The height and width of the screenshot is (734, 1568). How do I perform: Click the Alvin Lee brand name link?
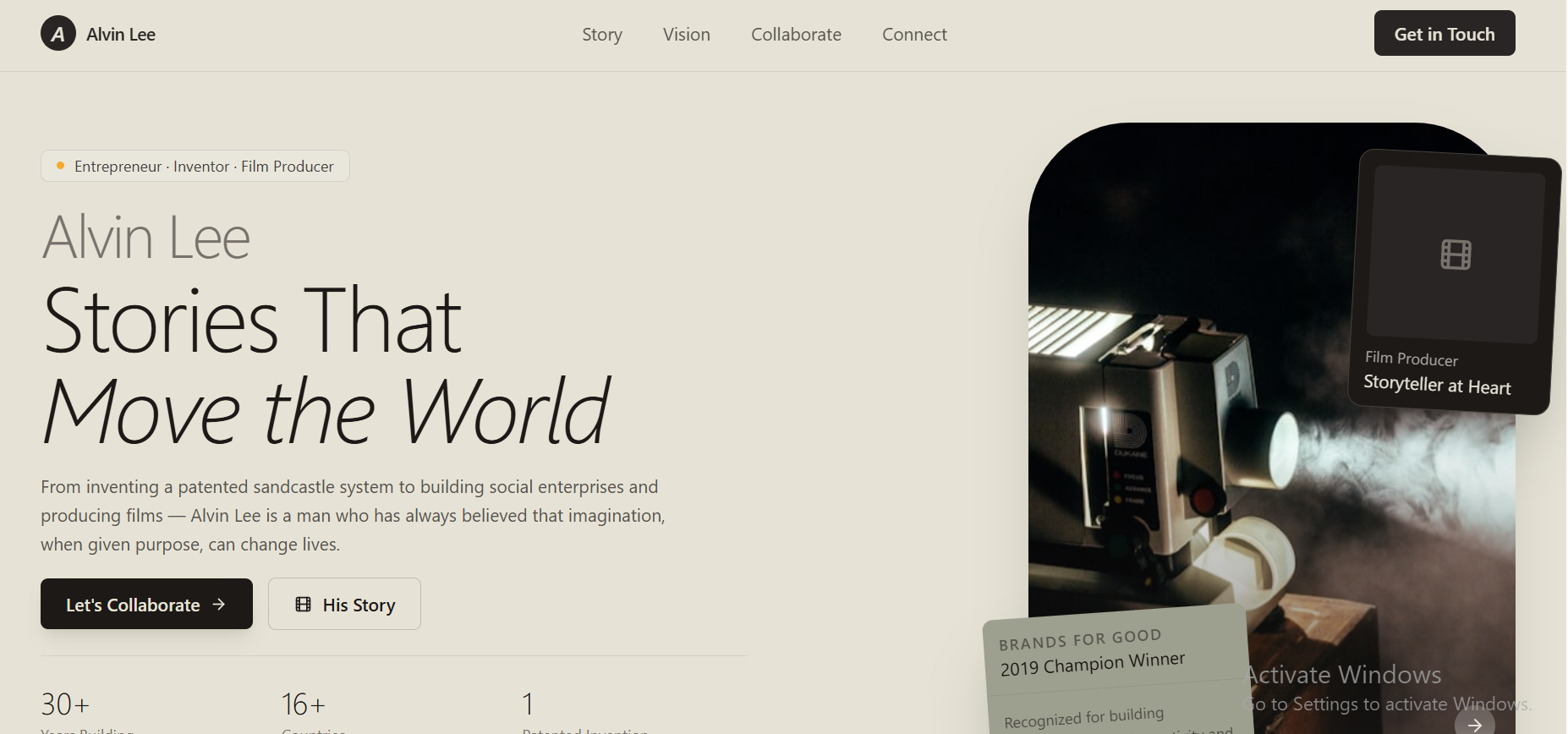pos(121,35)
